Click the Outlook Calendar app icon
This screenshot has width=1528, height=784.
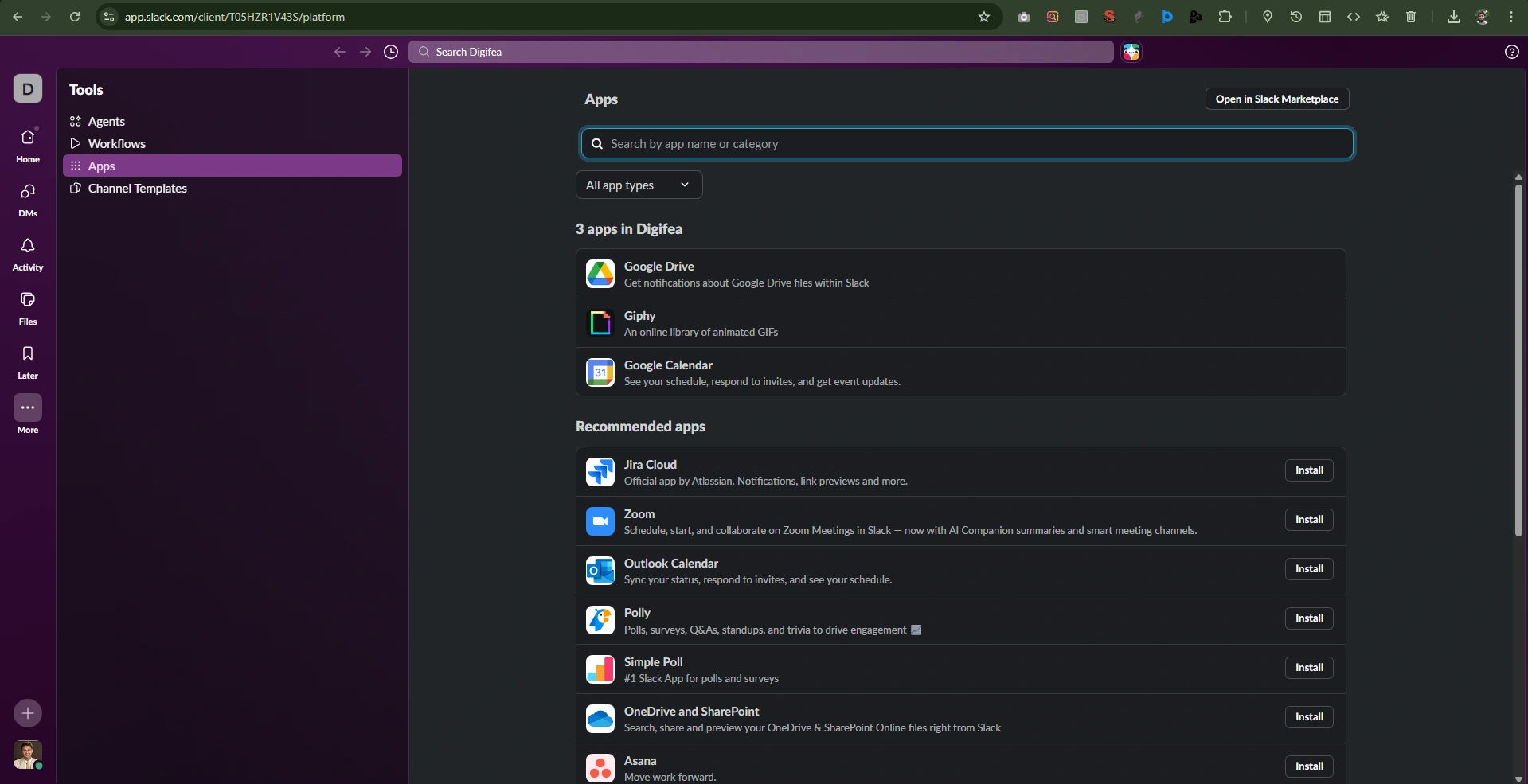600,571
